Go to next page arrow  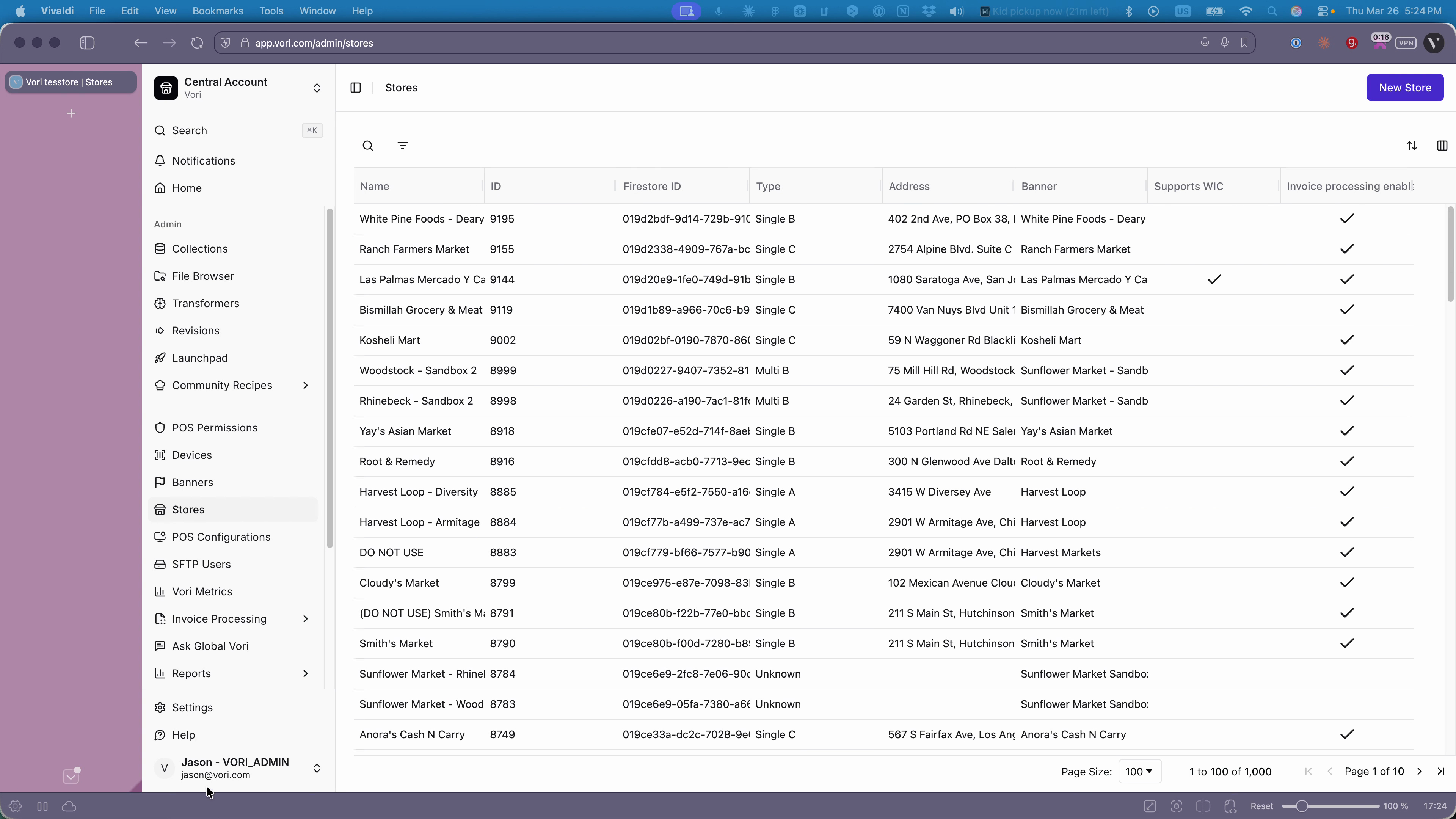pos(1419,772)
